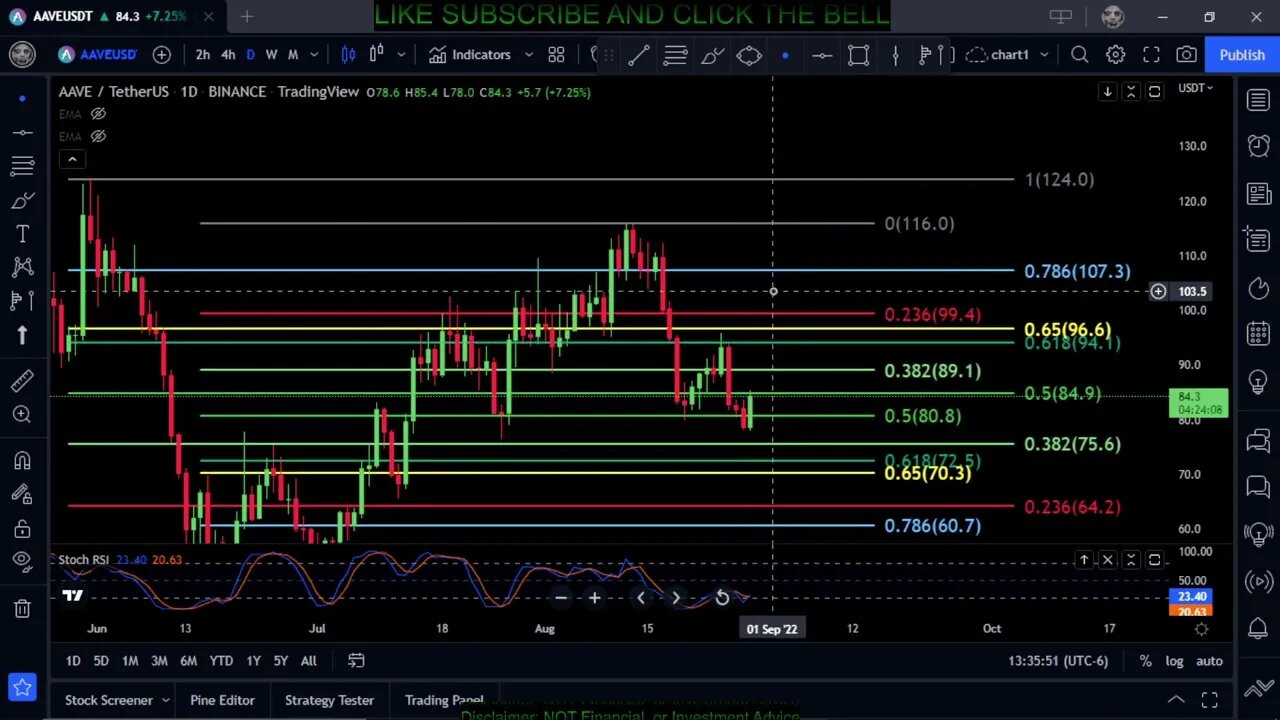The image size is (1280, 720).
Task: Click the Publish button
Action: (1242, 55)
